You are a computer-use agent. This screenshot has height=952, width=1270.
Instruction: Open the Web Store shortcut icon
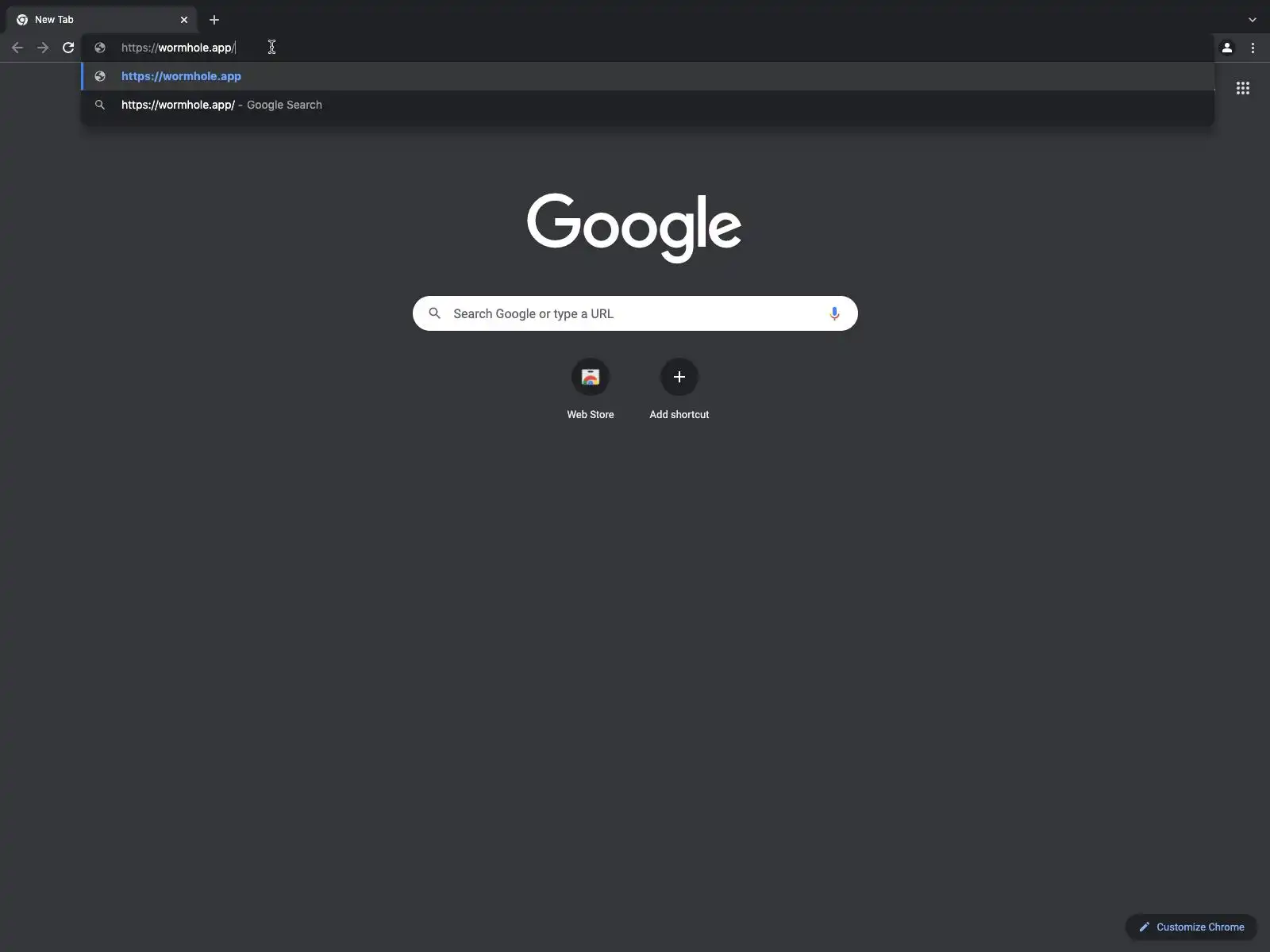591,377
